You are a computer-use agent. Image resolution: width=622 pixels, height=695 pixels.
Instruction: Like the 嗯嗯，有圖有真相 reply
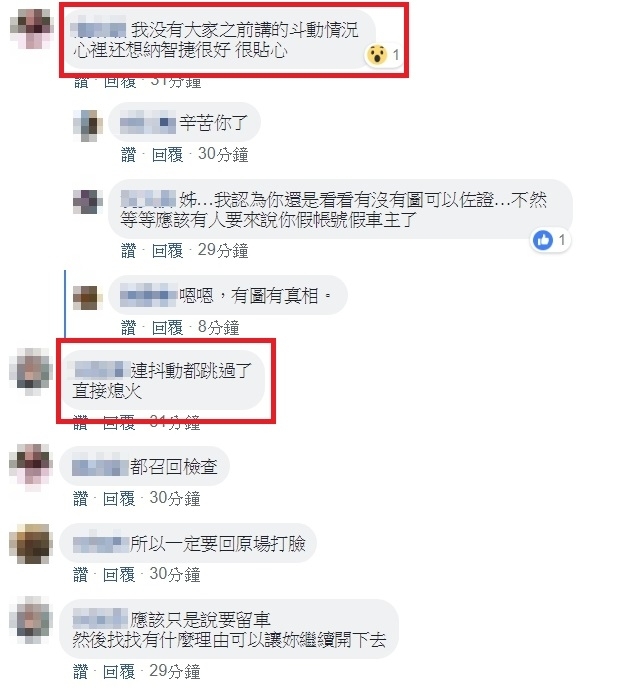tap(128, 328)
